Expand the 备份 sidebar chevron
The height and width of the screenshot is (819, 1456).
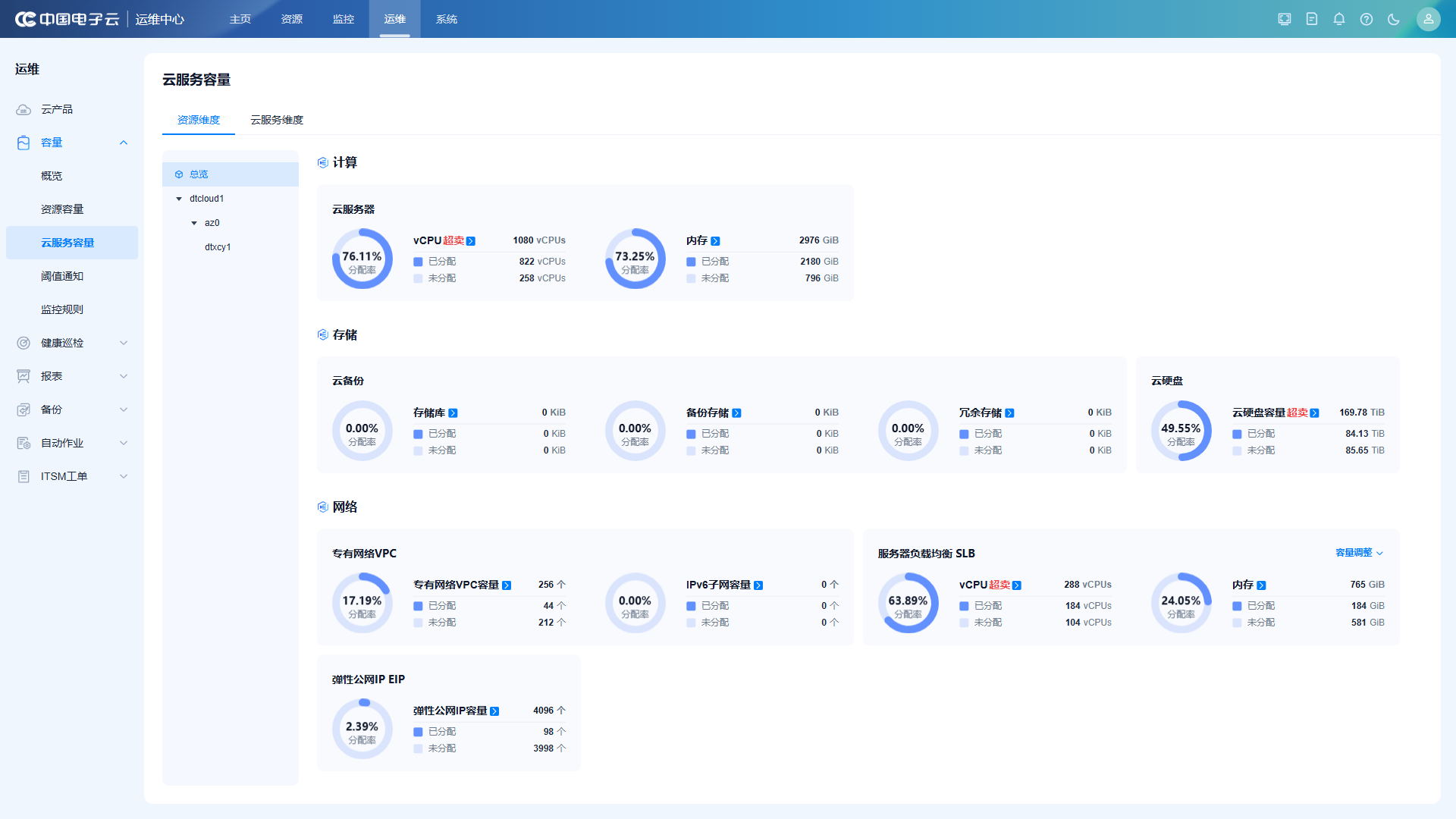(x=124, y=409)
